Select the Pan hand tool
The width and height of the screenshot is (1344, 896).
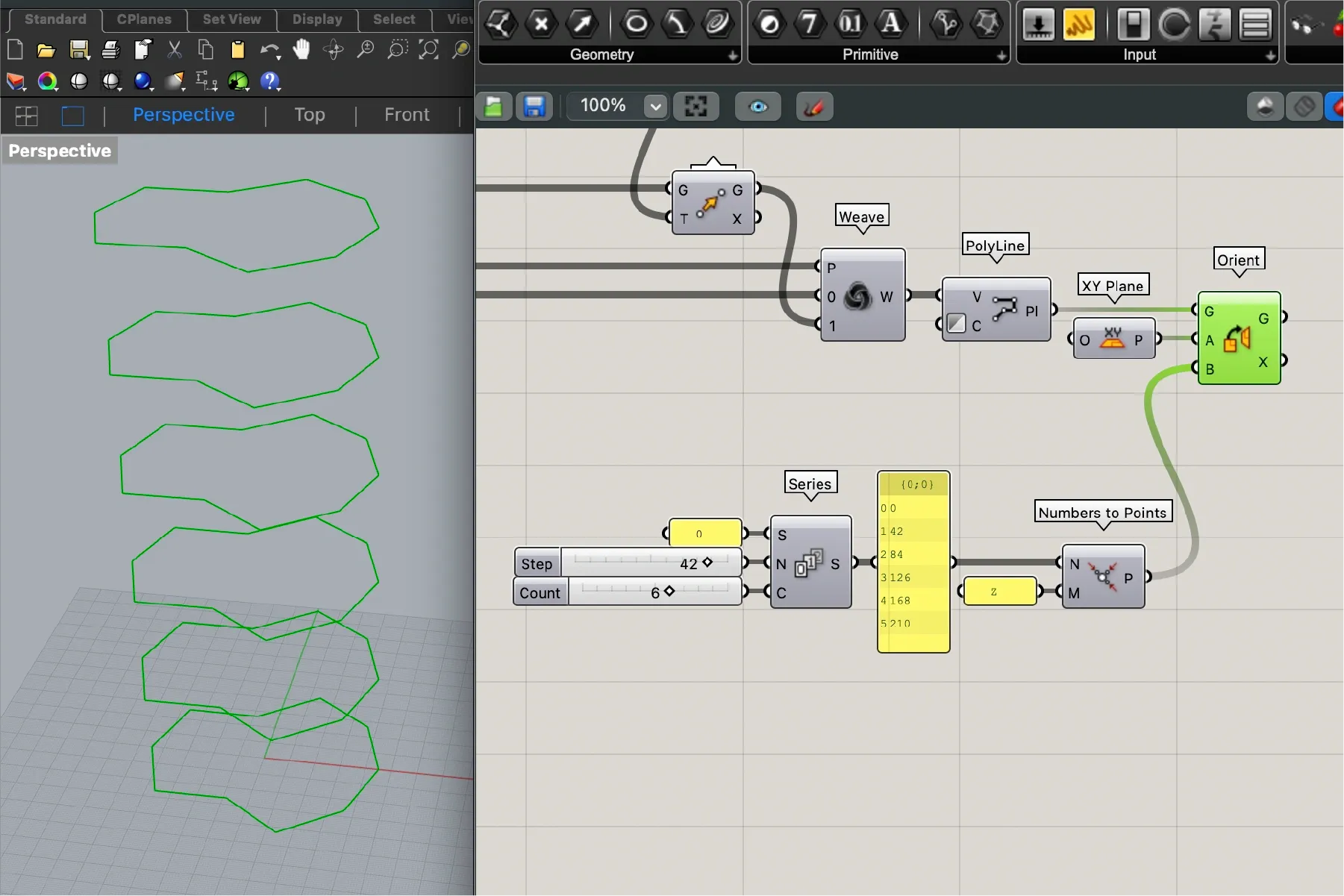click(301, 50)
